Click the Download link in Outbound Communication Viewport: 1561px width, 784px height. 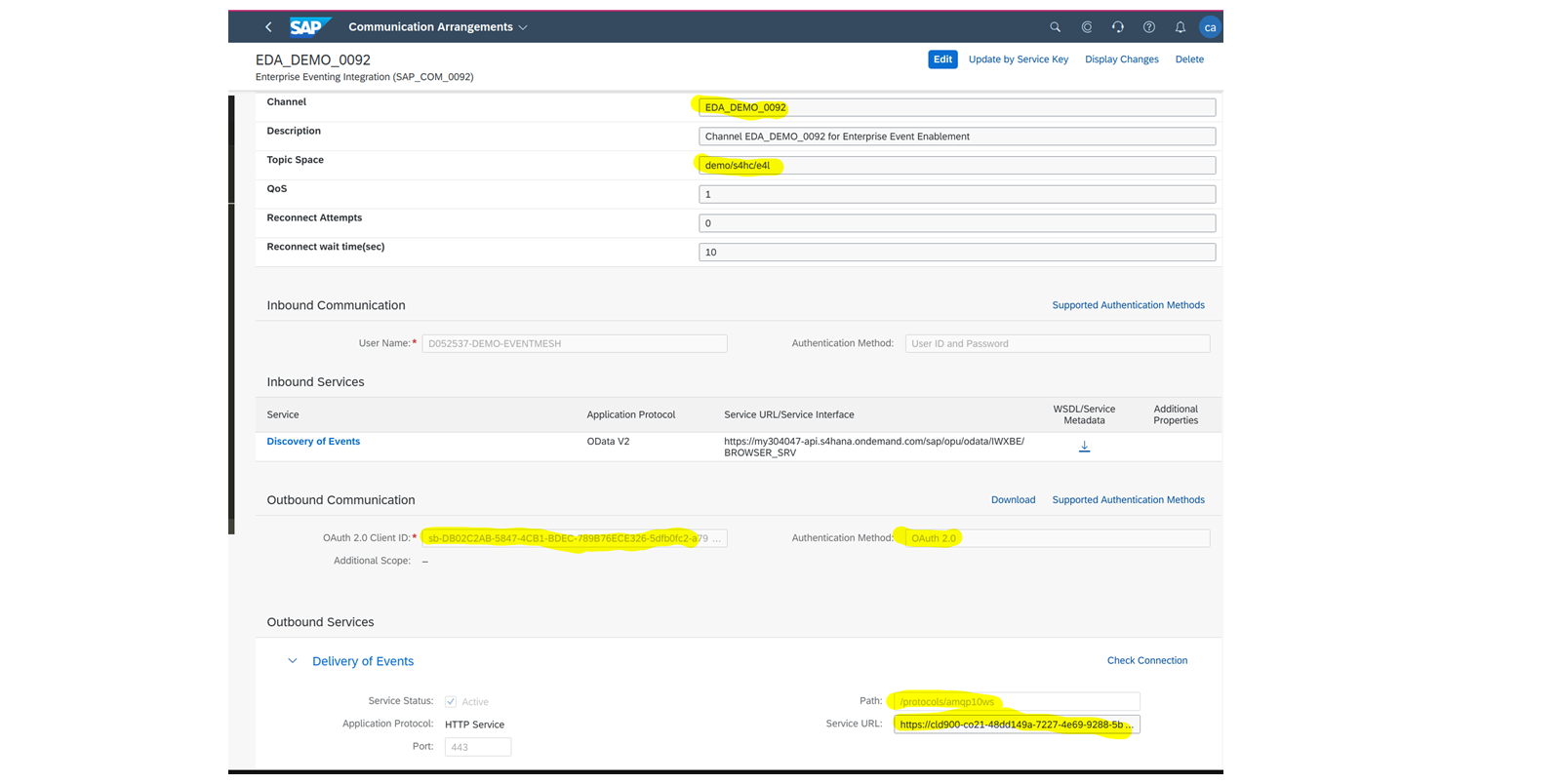pos(1013,500)
